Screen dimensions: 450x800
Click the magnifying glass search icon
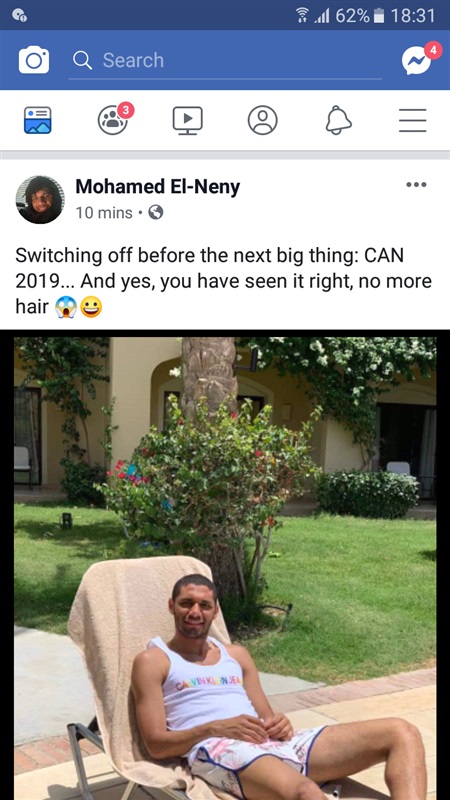tap(82, 60)
